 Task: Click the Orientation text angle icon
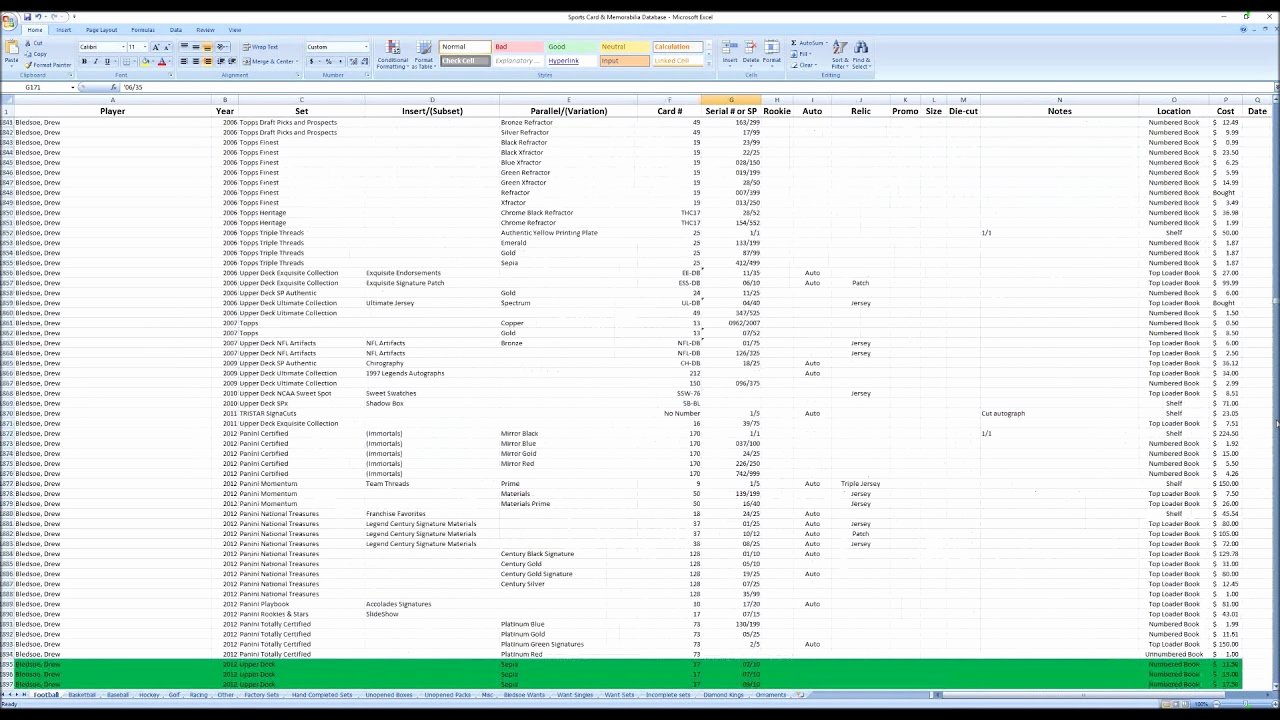pyautogui.click(x=223, y=47)
